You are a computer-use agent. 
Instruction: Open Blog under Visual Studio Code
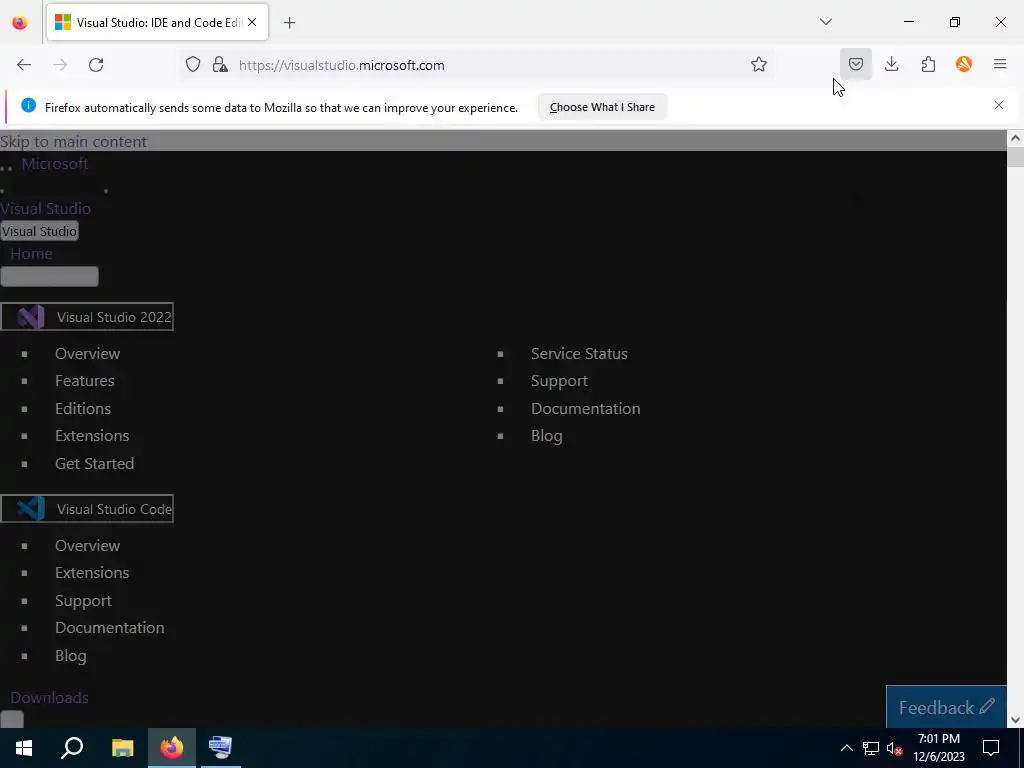coord(71,655)
